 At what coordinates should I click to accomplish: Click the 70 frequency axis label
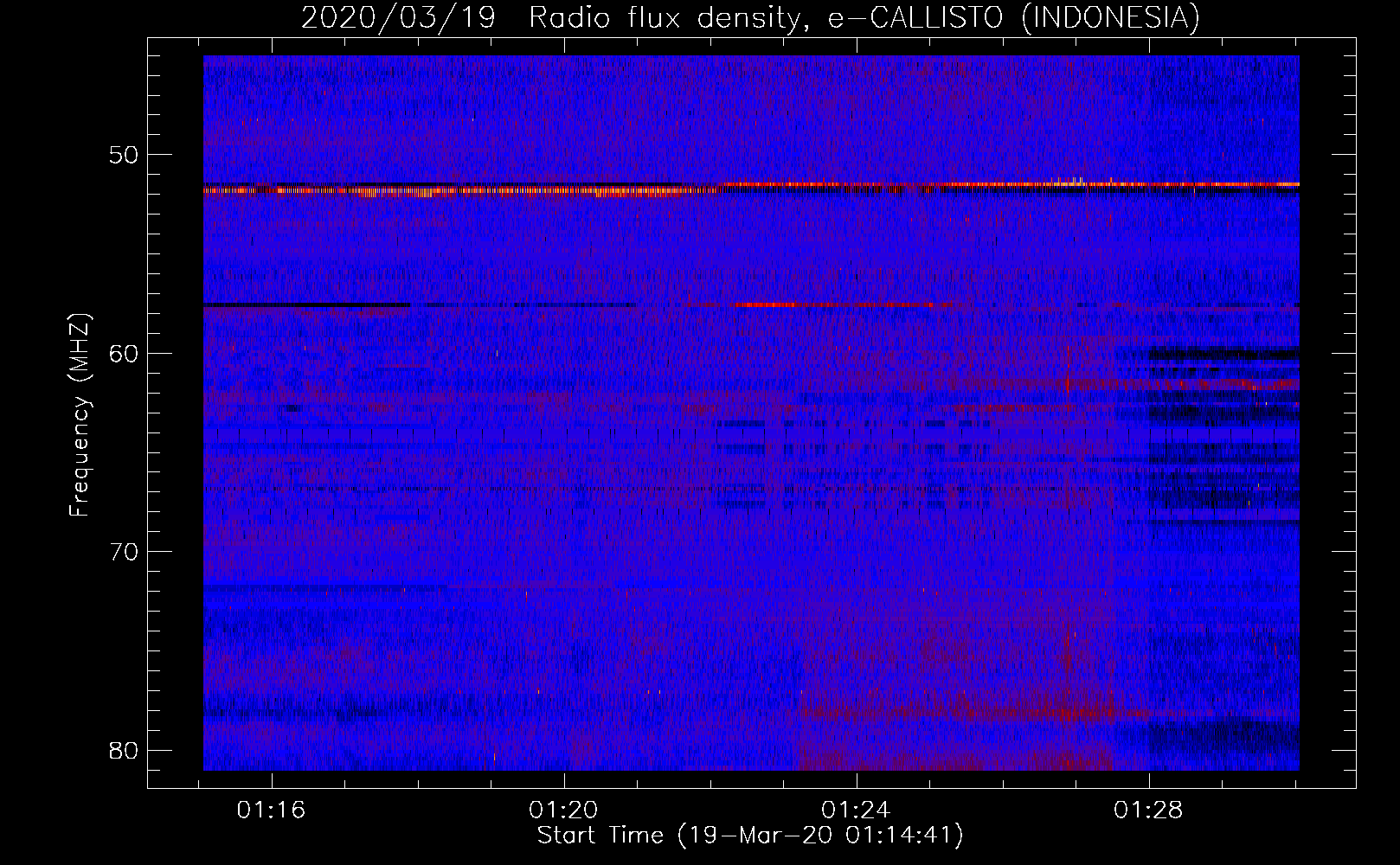pos(124,552)
